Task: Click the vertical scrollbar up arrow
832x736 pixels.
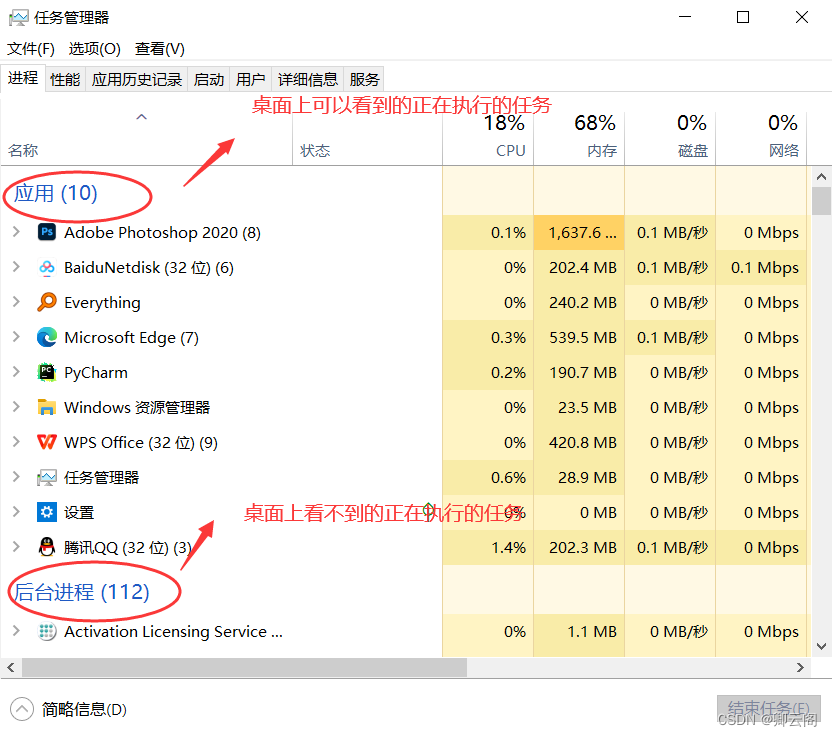Action: [821, 176]
